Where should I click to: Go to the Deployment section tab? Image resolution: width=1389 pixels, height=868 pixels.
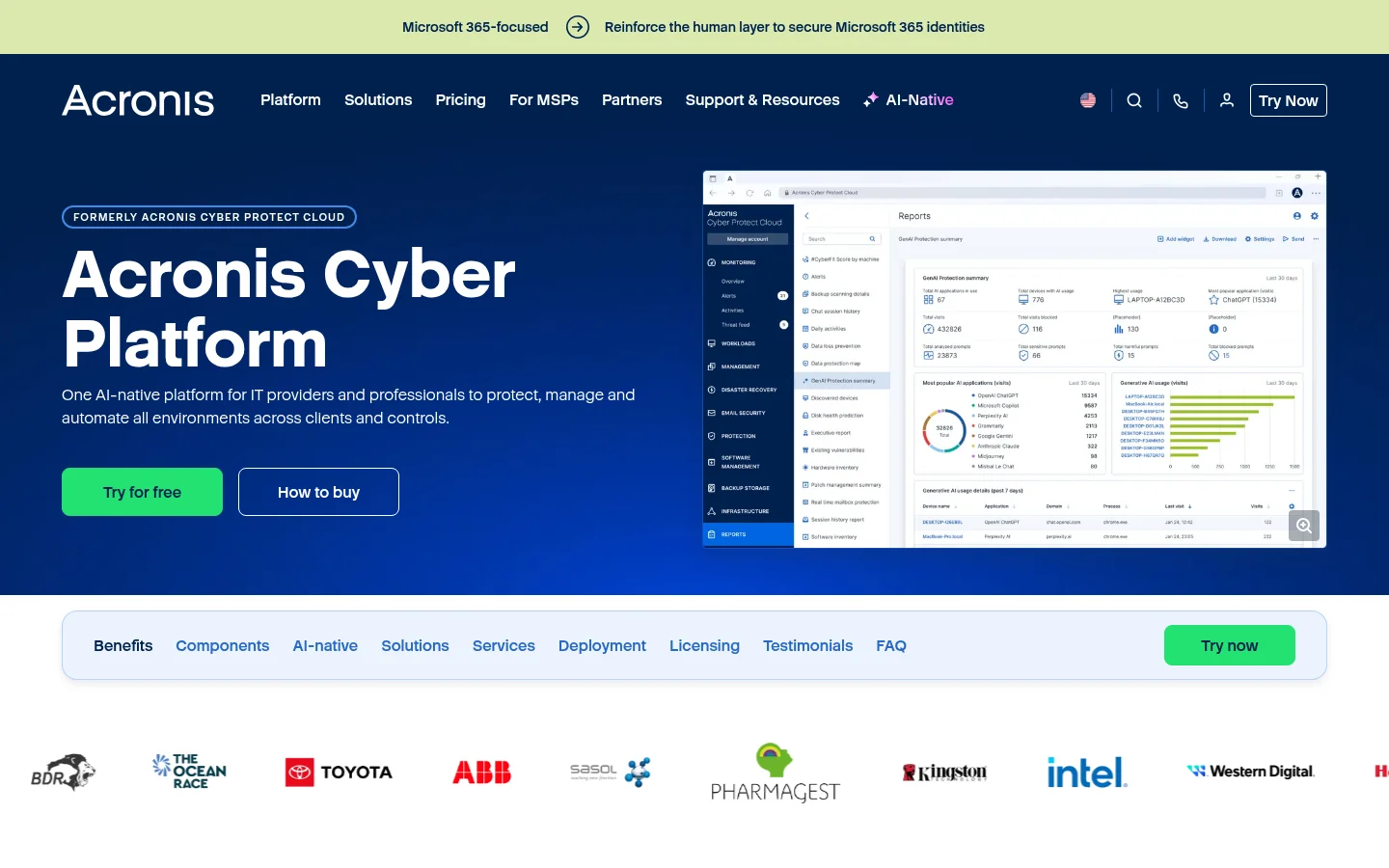(x=602, y=645)
